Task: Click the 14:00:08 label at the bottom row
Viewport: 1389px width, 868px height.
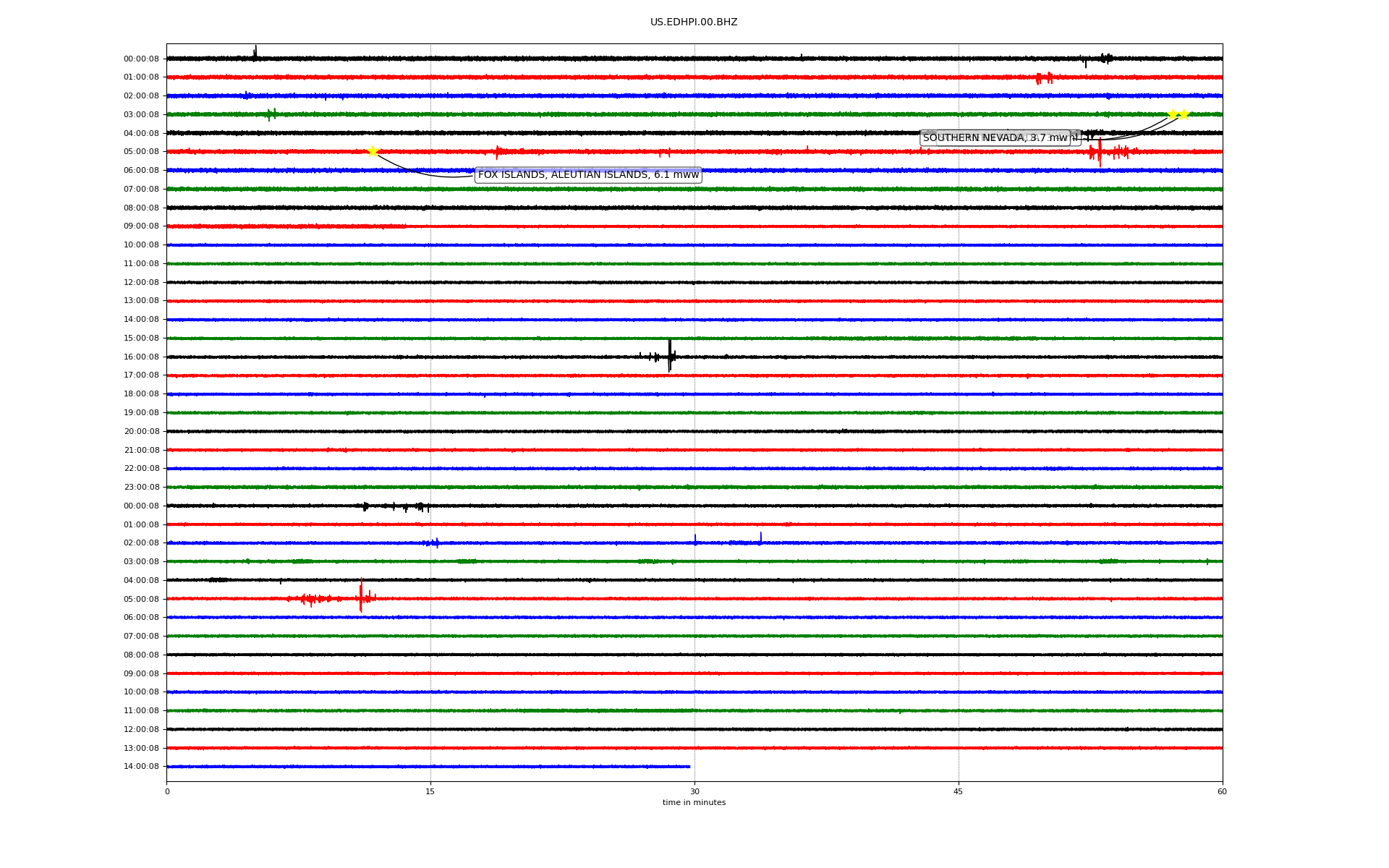Action: [141, 767]
